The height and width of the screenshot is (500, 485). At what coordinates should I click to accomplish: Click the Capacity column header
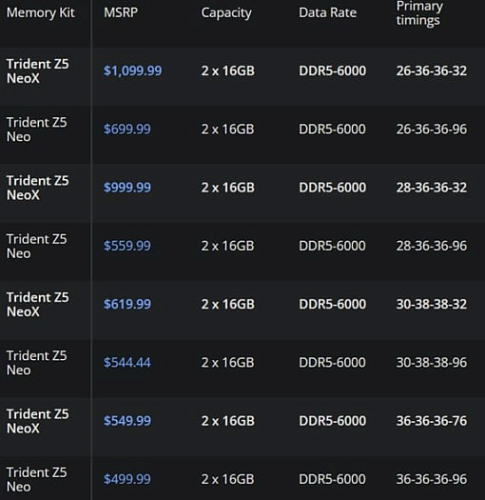226,13
